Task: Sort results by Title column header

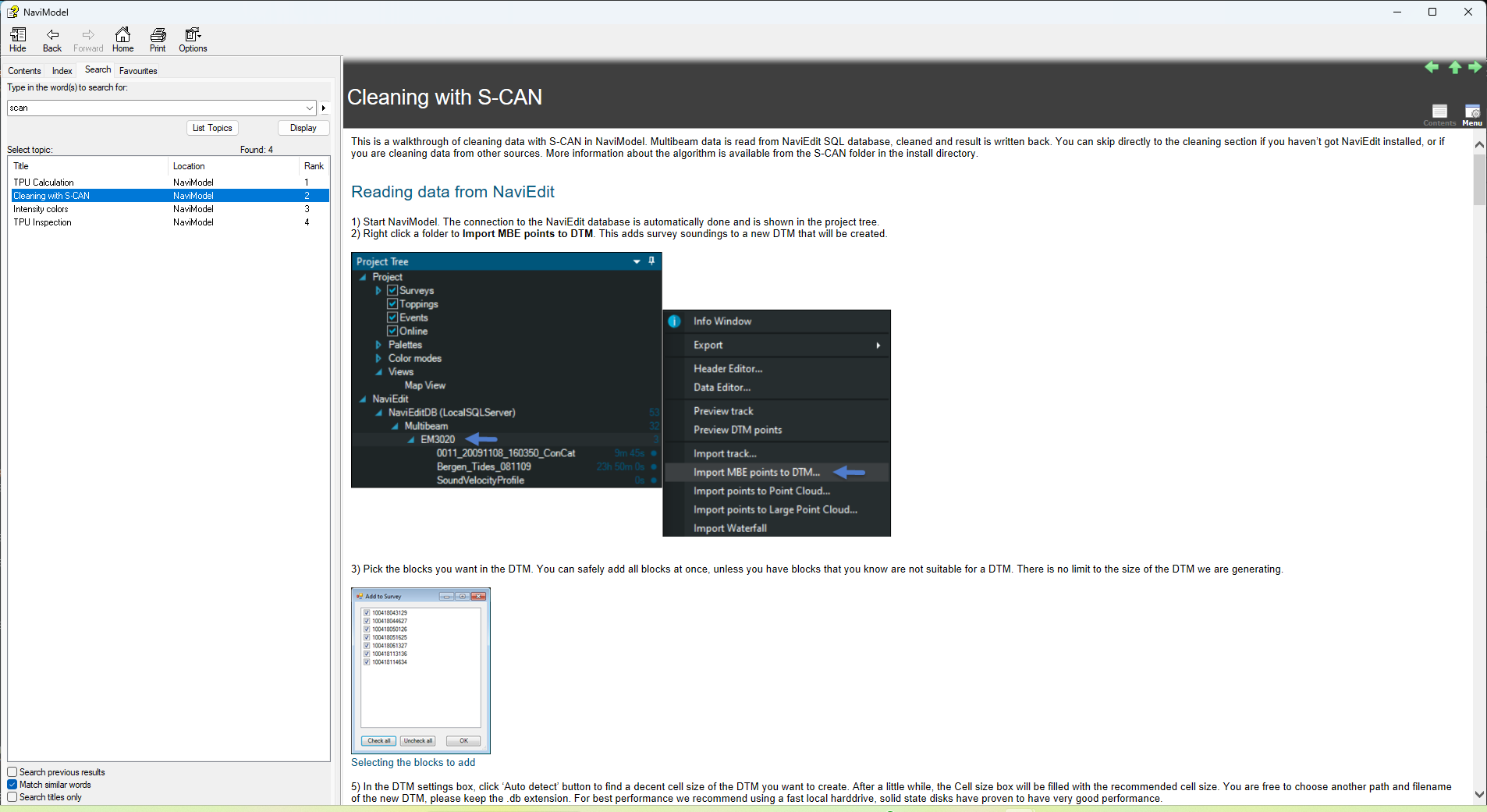Action: coord(88,166)
